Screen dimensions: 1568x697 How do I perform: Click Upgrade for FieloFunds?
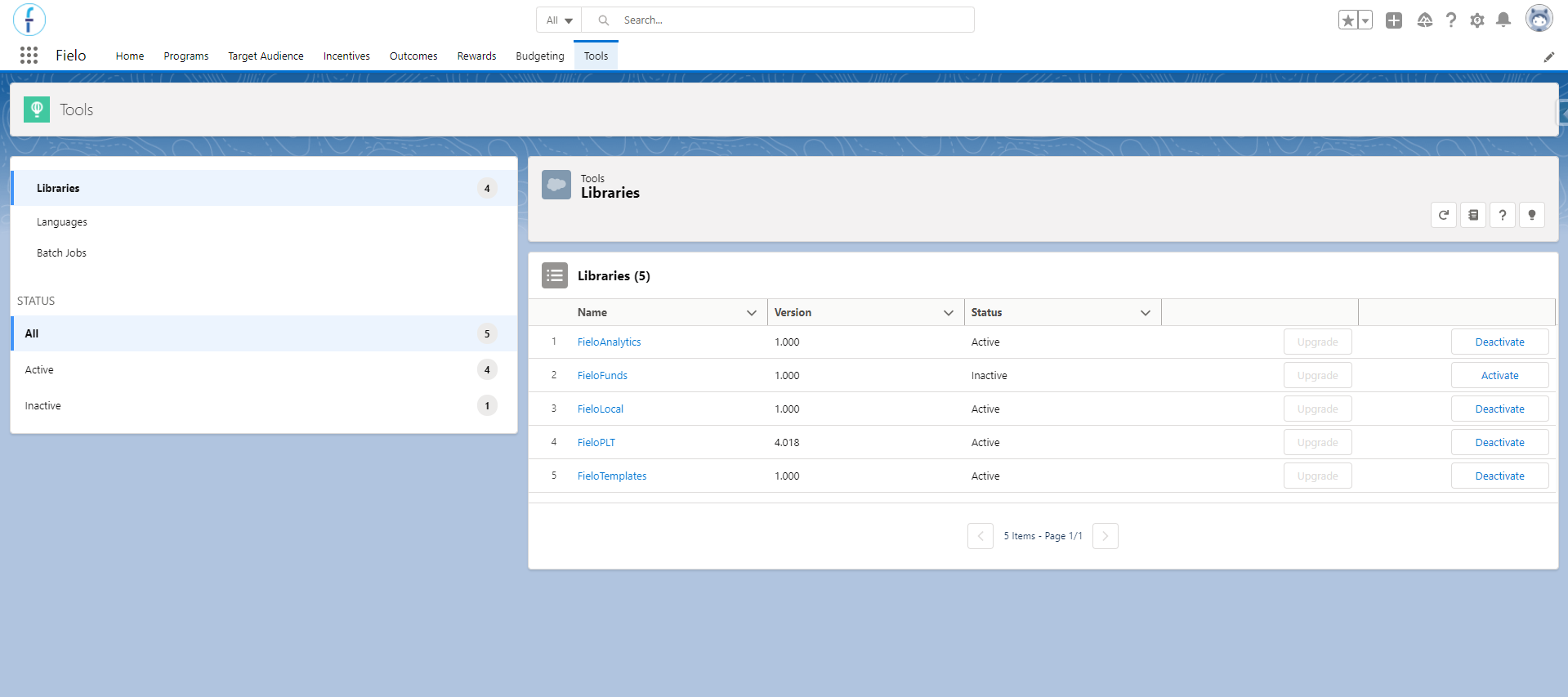(x=1318, y=376)
